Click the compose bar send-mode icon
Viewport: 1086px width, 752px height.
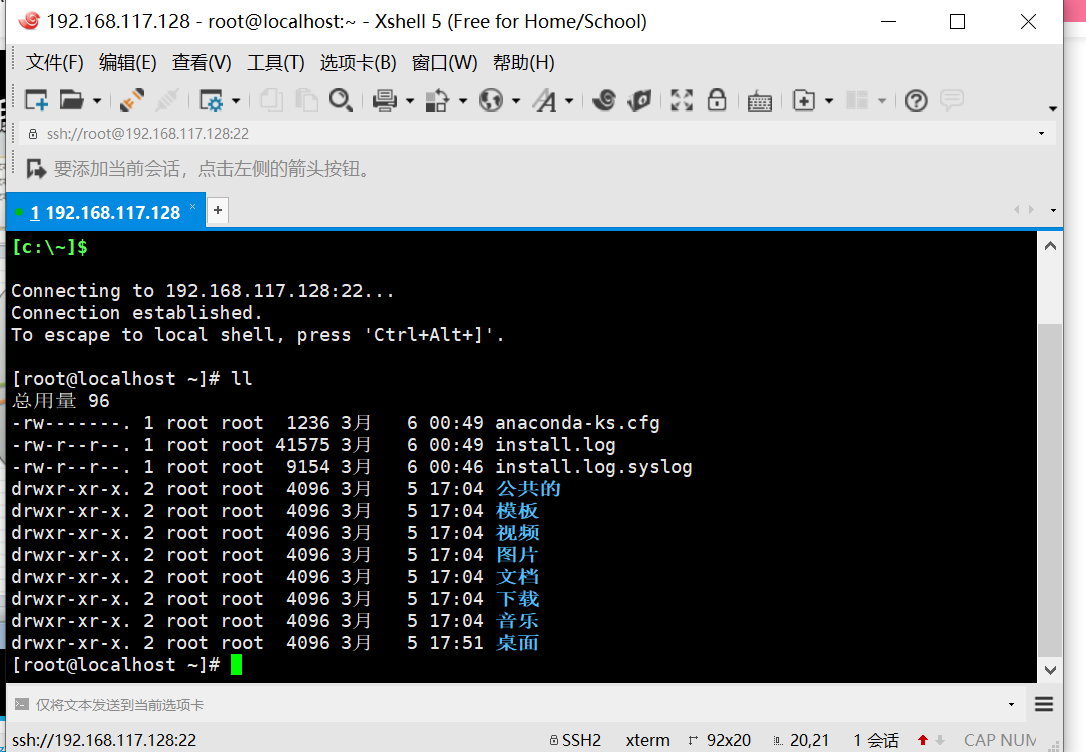click(x=21, y=704)
